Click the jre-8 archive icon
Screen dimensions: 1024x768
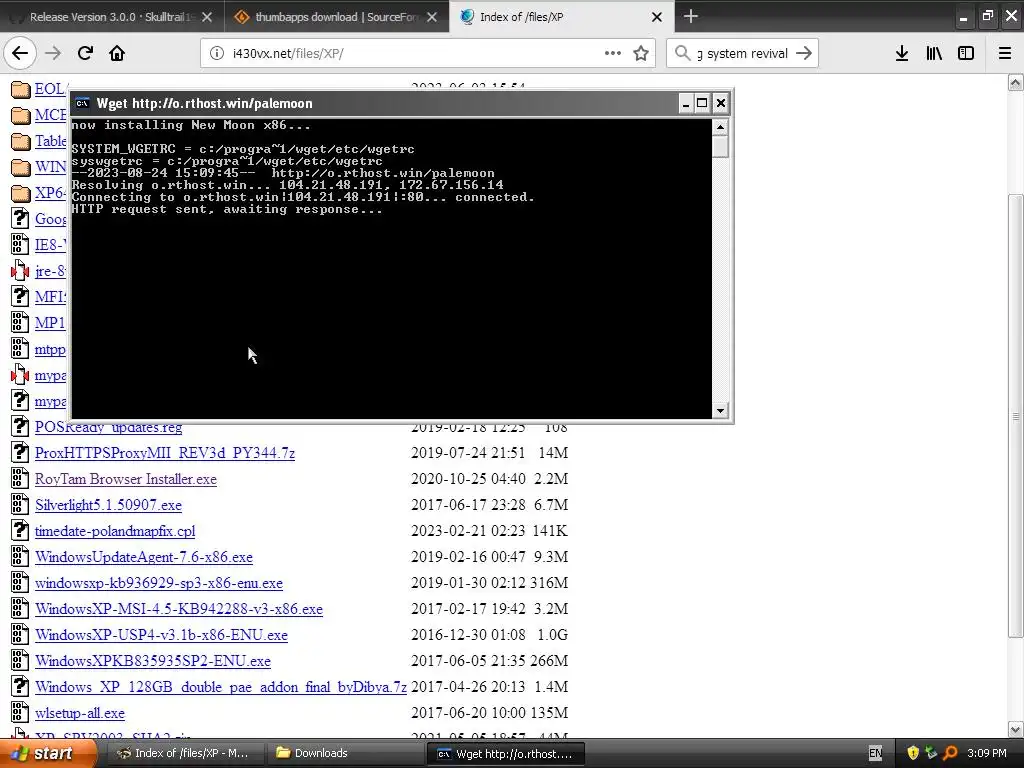point(20,270)
